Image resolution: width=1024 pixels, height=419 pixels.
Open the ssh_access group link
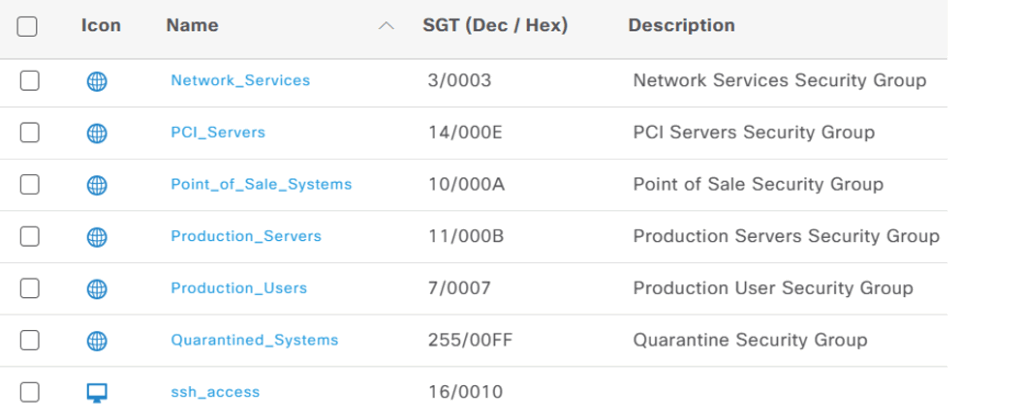click(215, 392)
